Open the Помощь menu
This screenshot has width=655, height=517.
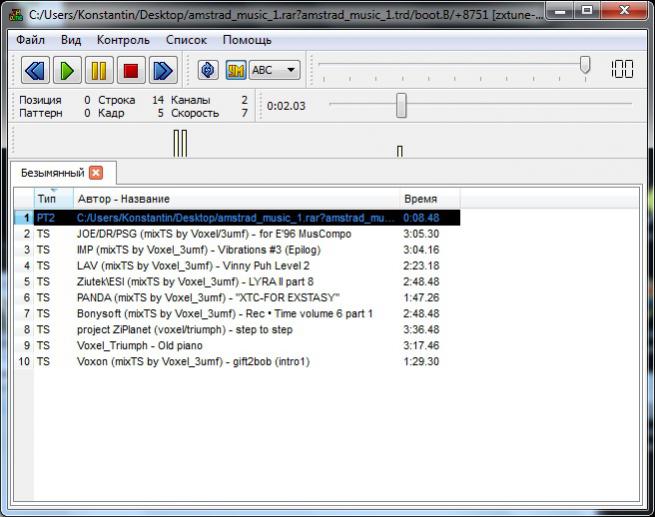coord(247,40)
